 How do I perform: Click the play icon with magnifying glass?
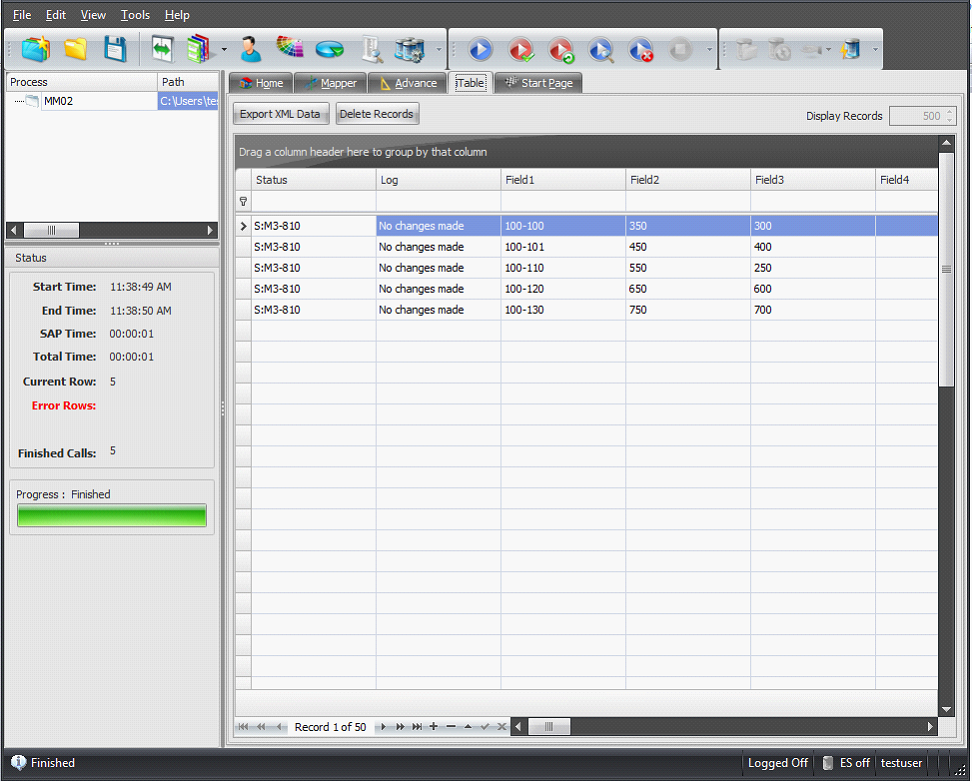[x=600, y=49]
